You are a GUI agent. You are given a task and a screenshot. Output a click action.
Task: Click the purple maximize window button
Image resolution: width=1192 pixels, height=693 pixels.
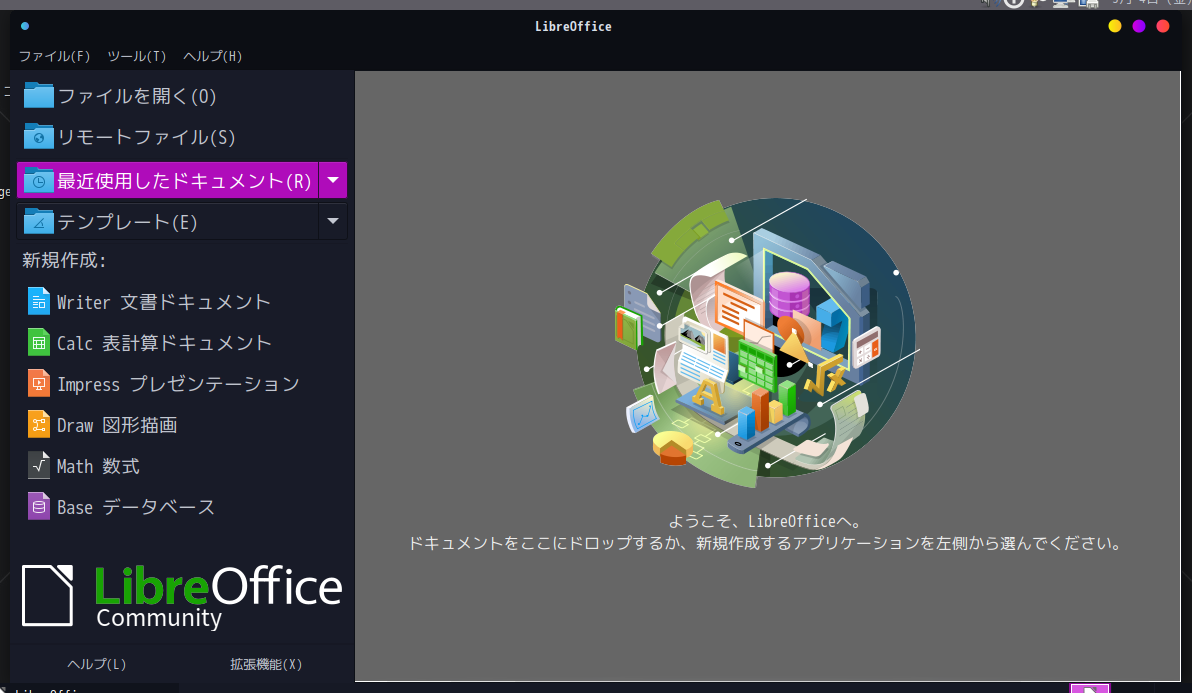(1139, 26)
